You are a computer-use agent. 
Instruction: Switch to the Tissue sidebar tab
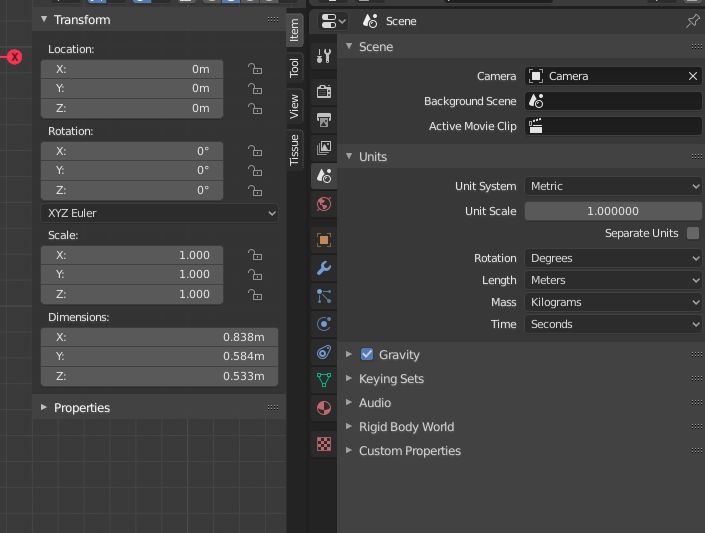[294, 150]
